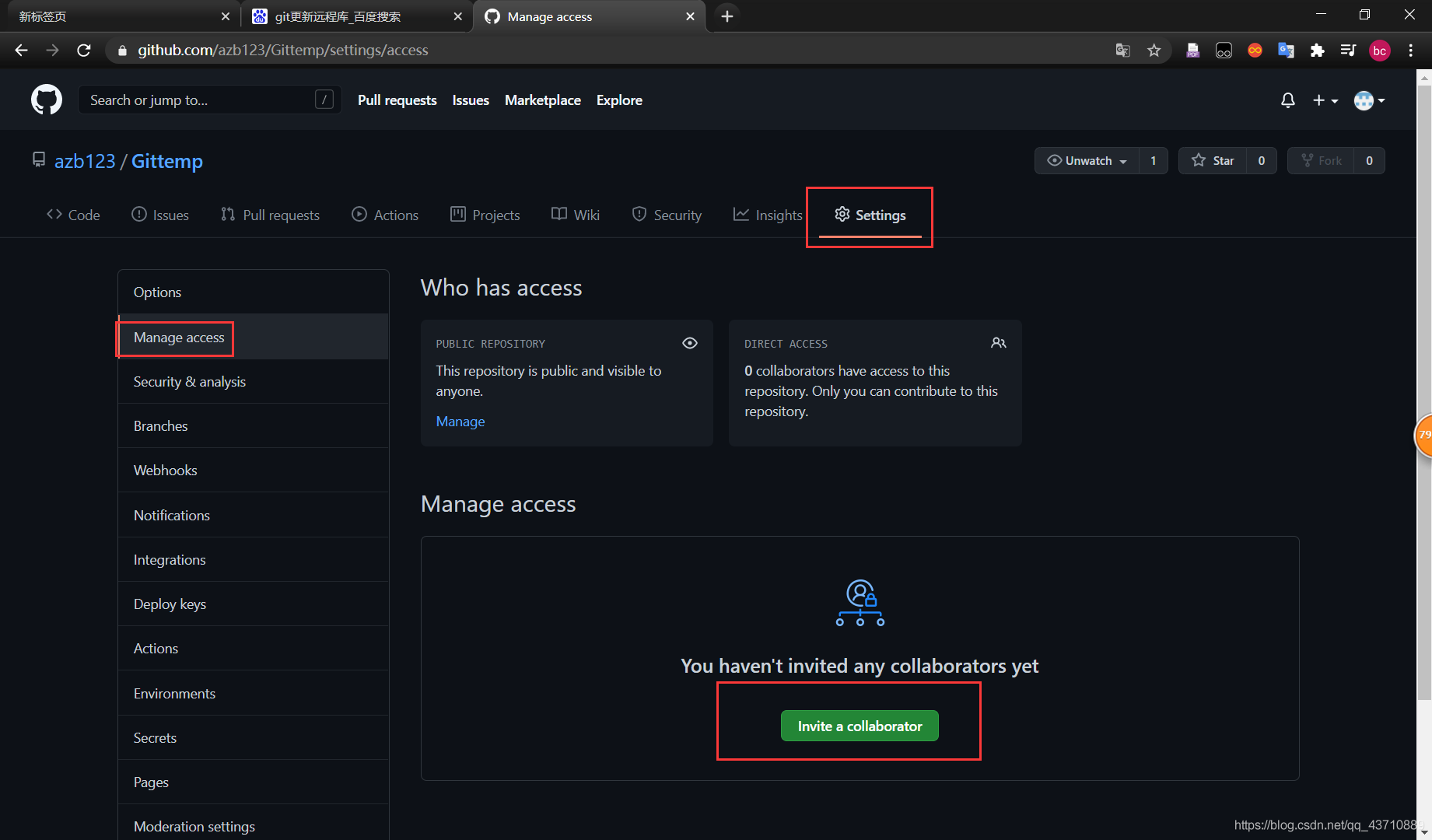Screen dimensions: 1432x840
Task: Open Secrets settings
Action: tap(254, 738)
